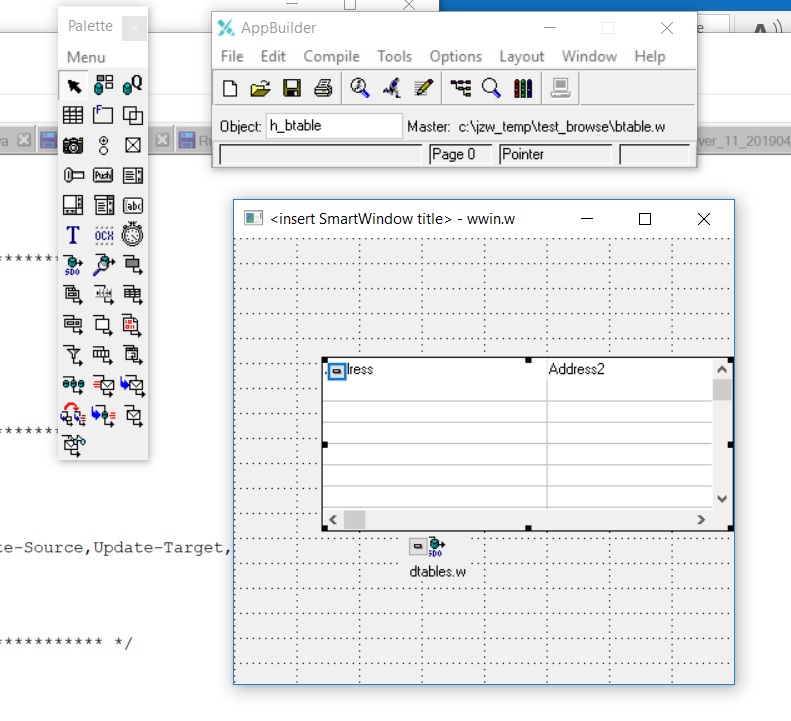Select the Push button tool
This screenshot has height=721, width=791.
[103, 175]
